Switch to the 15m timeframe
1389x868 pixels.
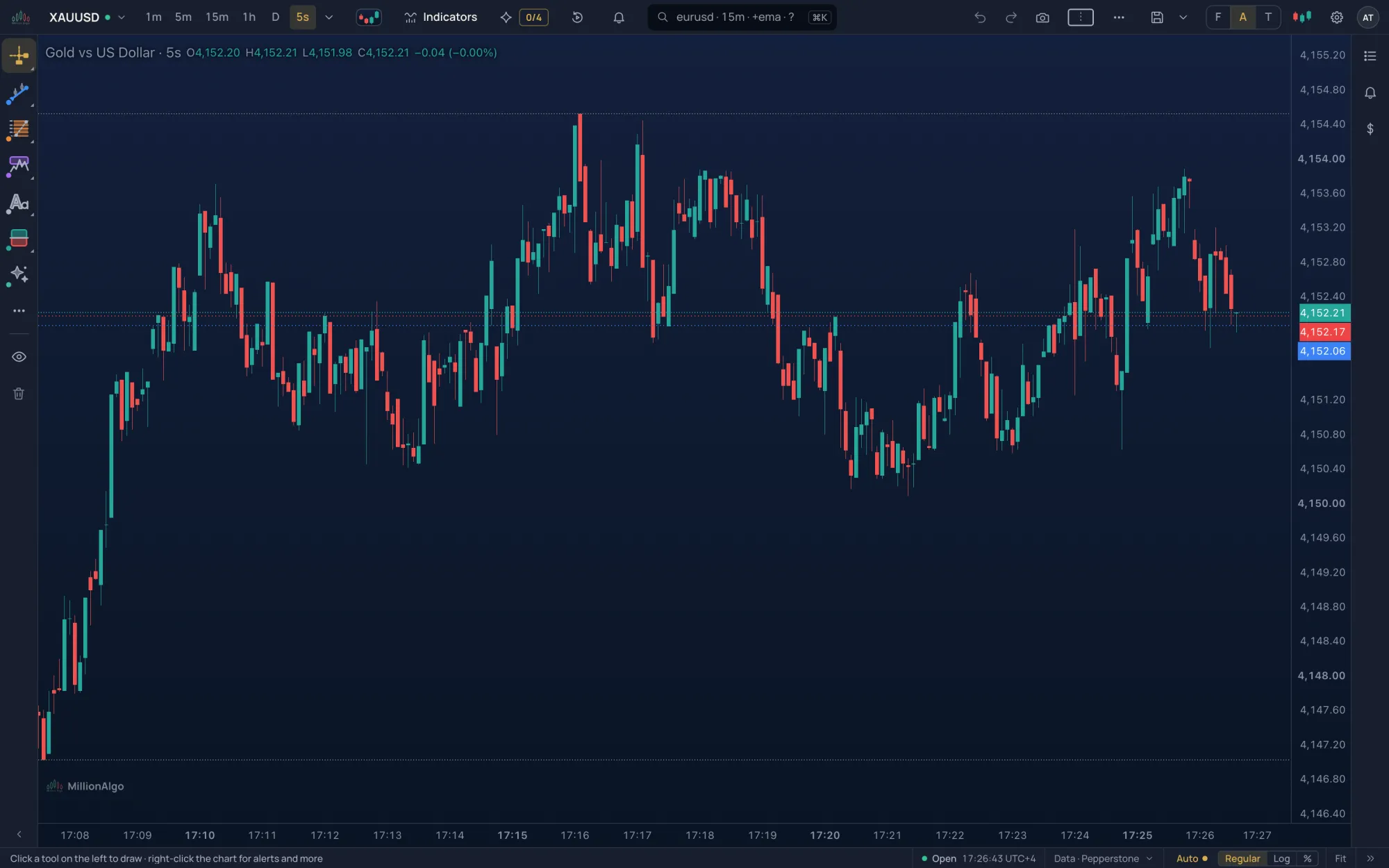[217, 17]
